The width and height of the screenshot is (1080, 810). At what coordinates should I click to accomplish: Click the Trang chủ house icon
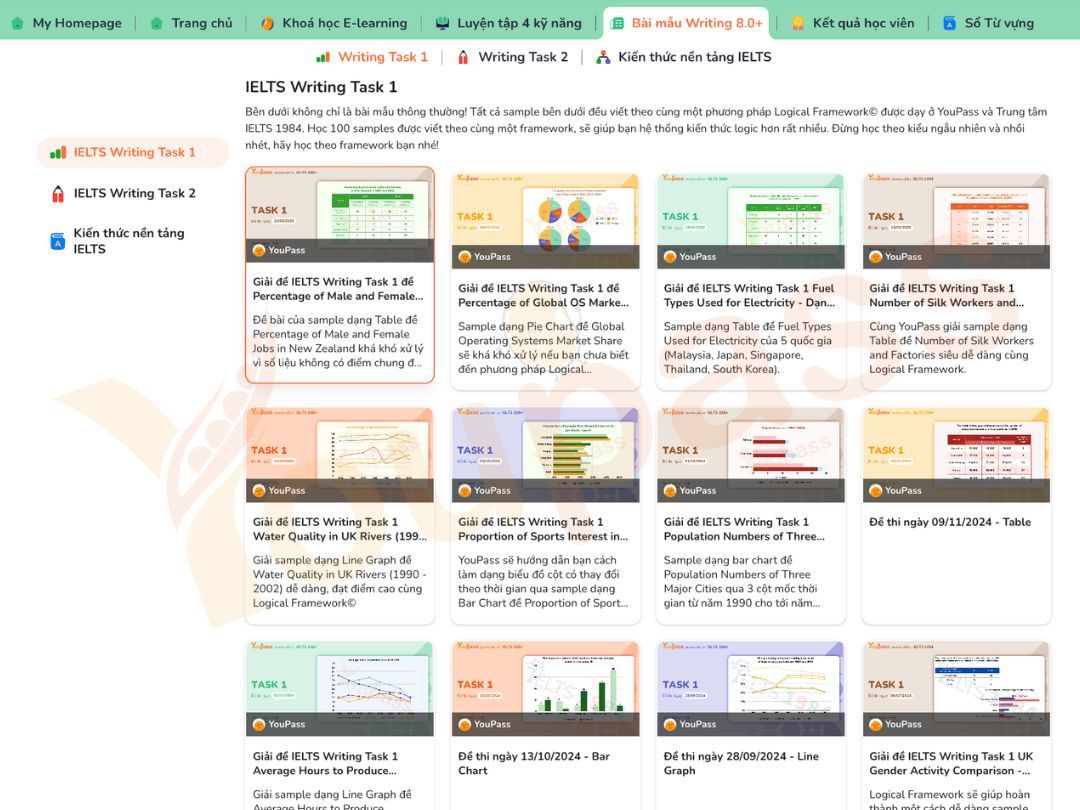tap(157, 23)
